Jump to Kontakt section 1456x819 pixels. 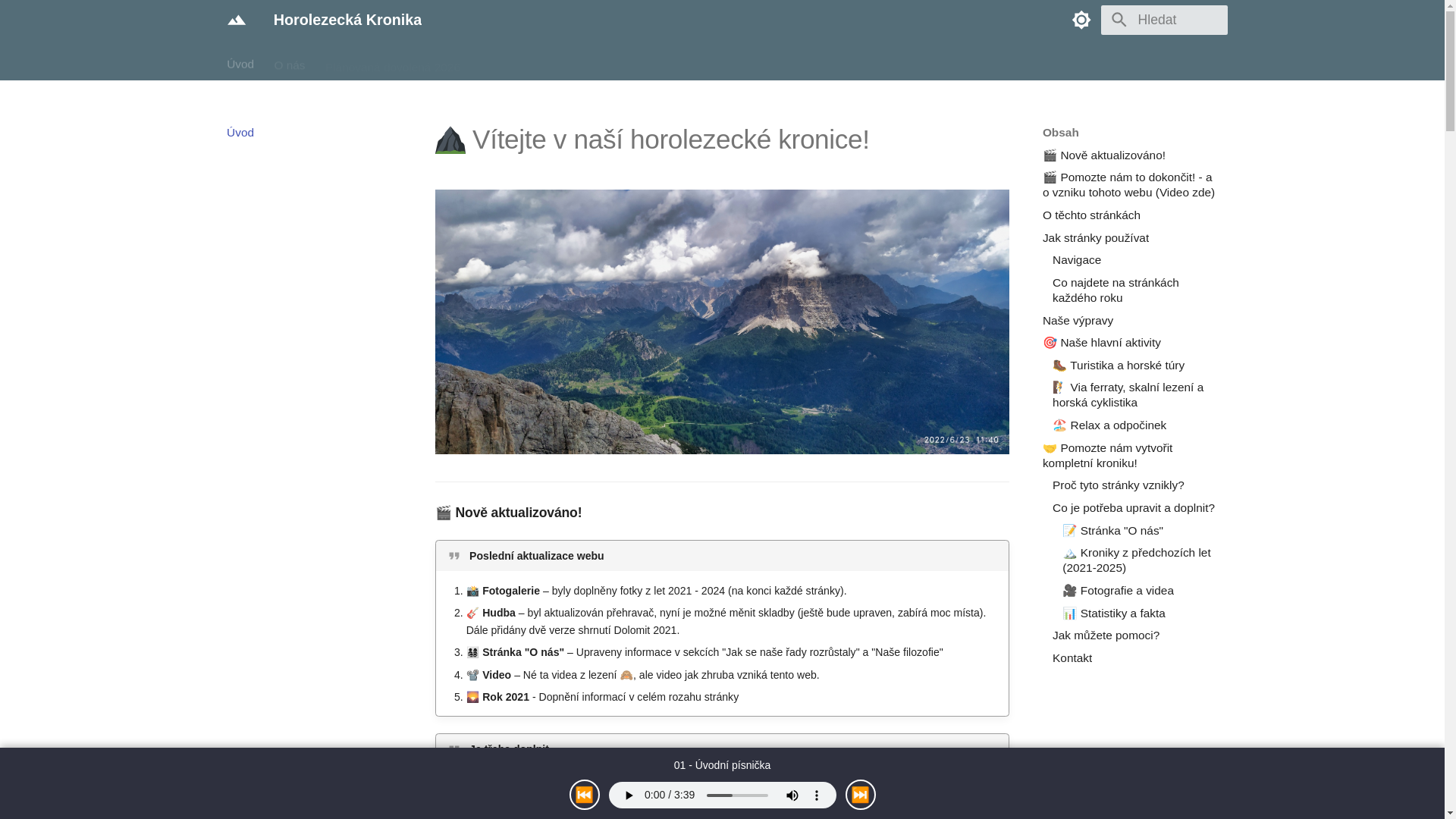1072,658
